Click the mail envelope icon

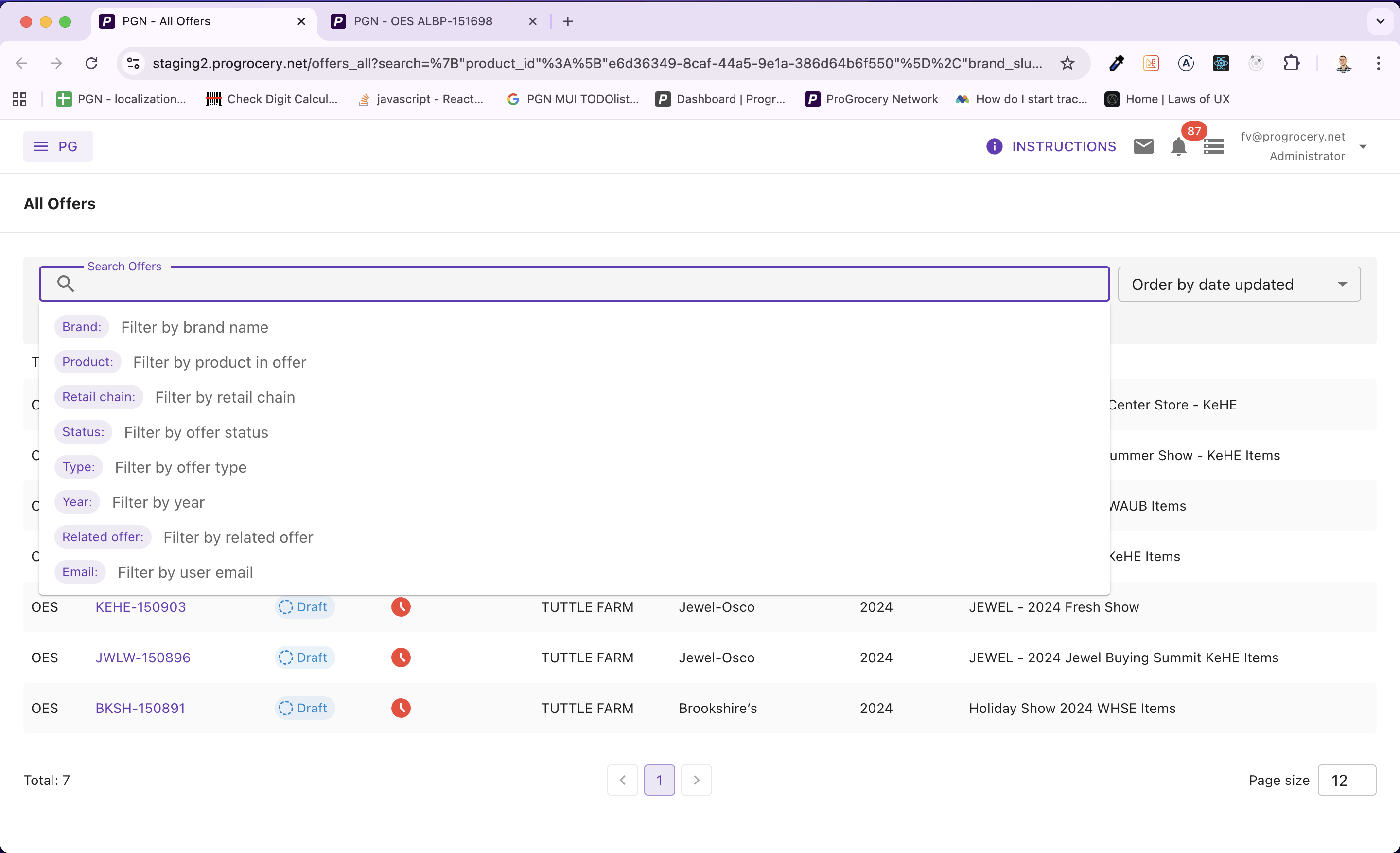click(x=1144, y=146)
